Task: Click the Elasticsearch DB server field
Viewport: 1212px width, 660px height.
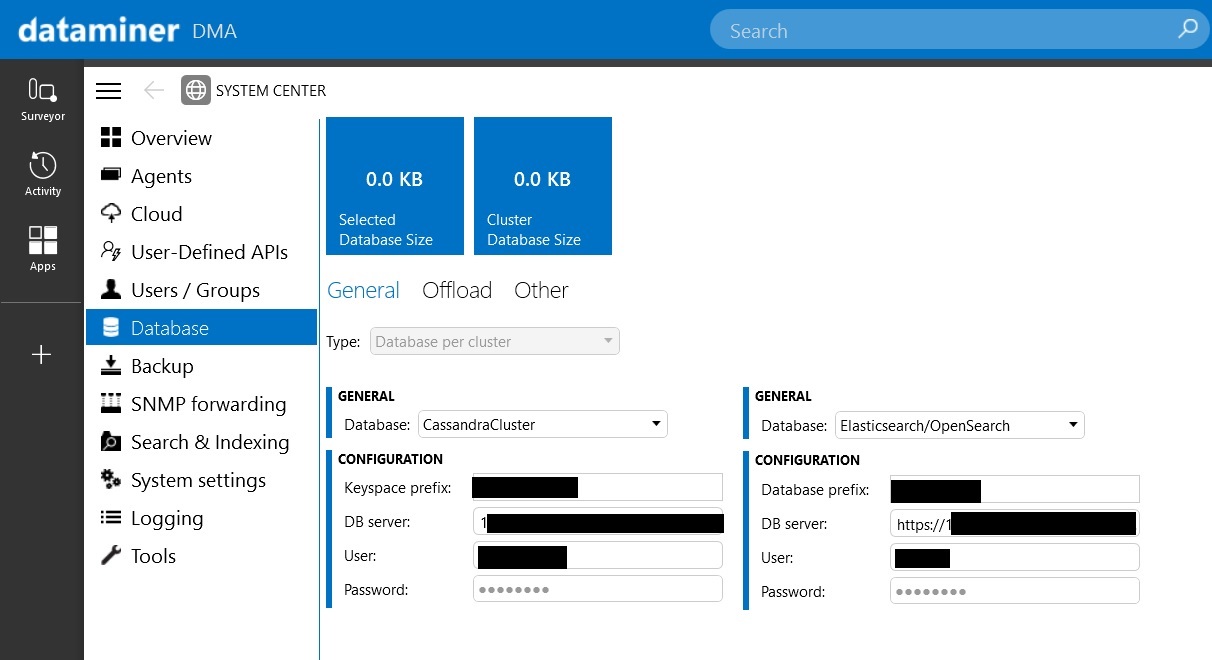Action: 1015,523
